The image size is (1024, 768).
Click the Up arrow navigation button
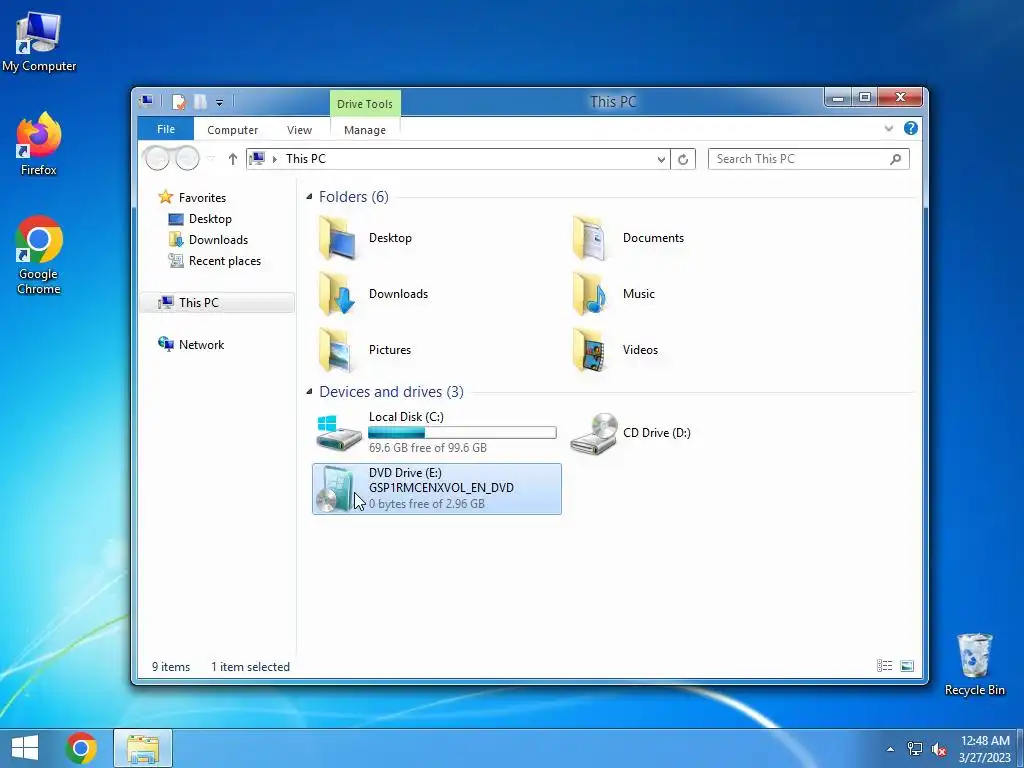click(232, 159)
